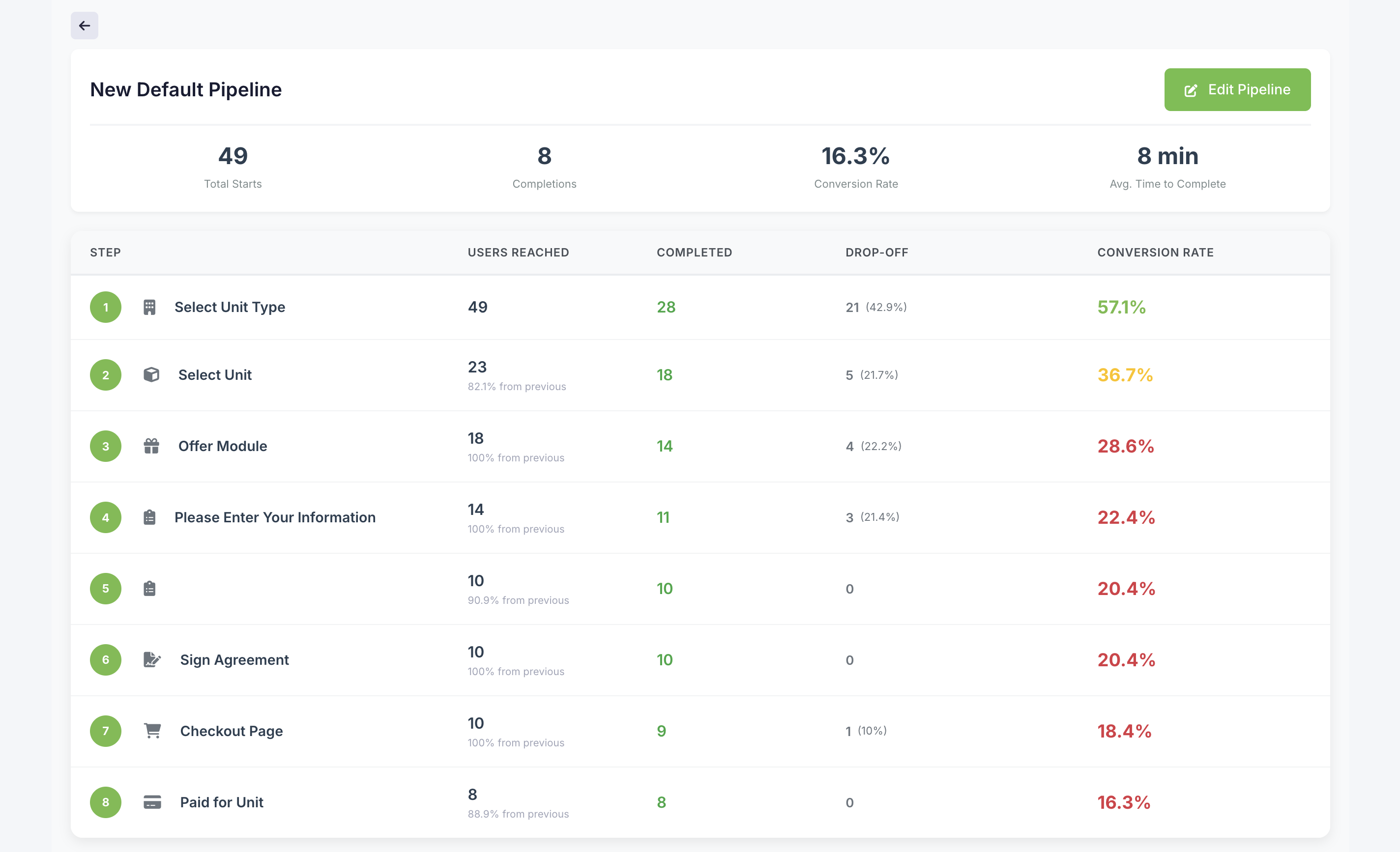
Task: Click the green step 8 number badge
Action: [x=106, y=802]
